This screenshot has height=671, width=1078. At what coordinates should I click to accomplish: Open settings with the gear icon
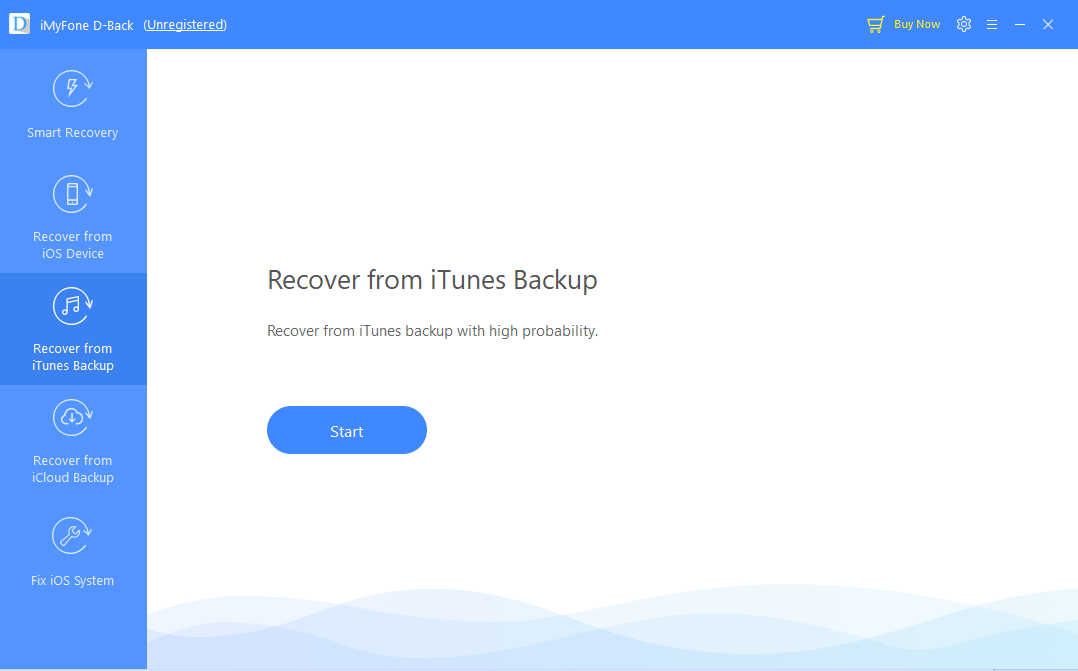coord(964,24)
